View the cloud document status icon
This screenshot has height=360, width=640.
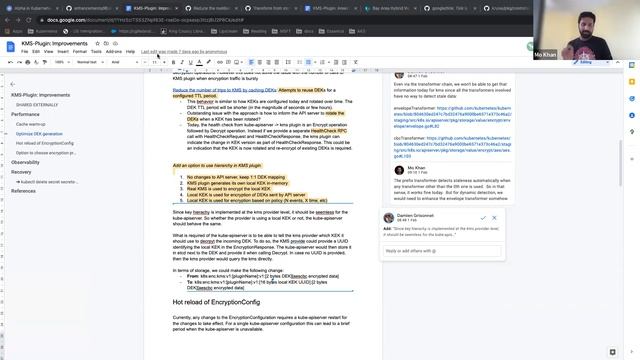point(115,43)
